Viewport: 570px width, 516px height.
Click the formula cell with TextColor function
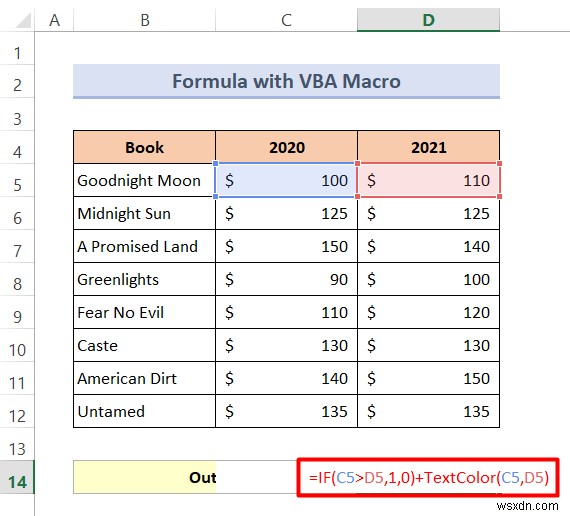point(428,477)
